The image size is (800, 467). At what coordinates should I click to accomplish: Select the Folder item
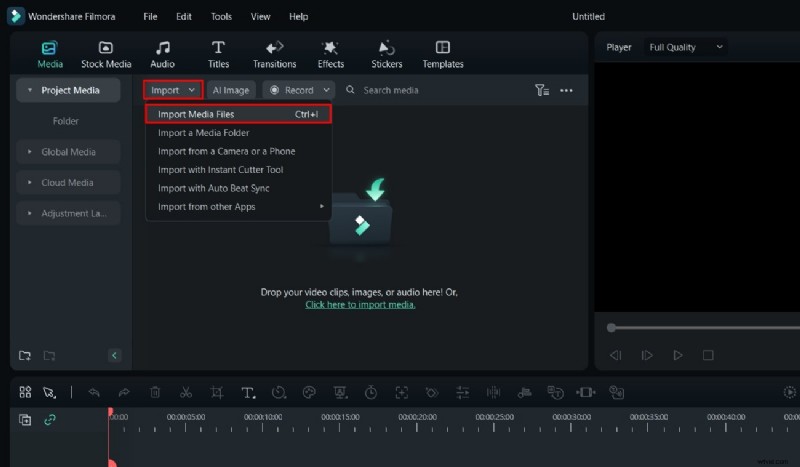pos(65,121)
